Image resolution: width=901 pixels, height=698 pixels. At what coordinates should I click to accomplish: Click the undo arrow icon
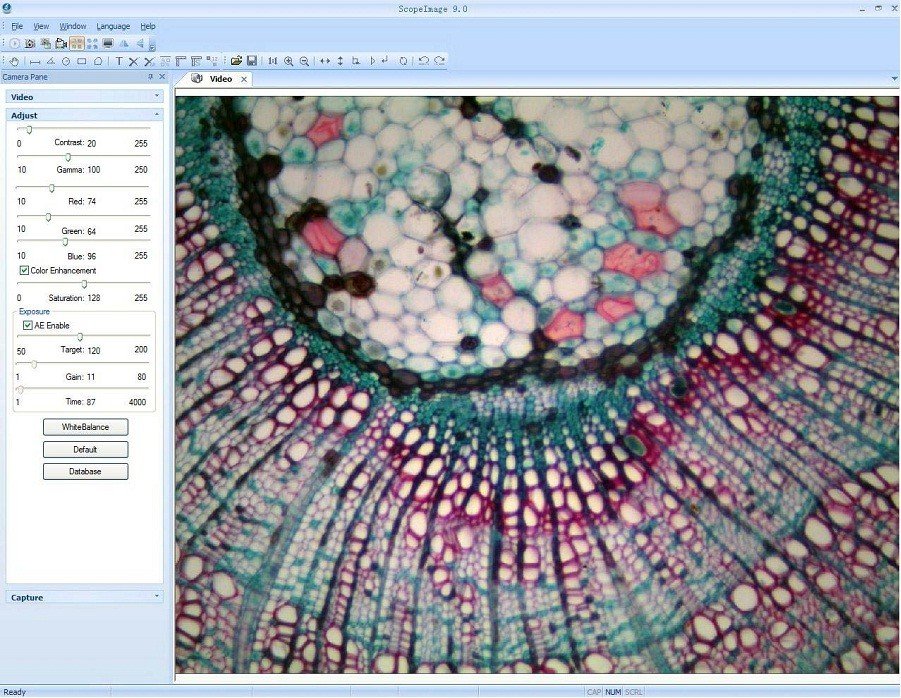point(424,61)
